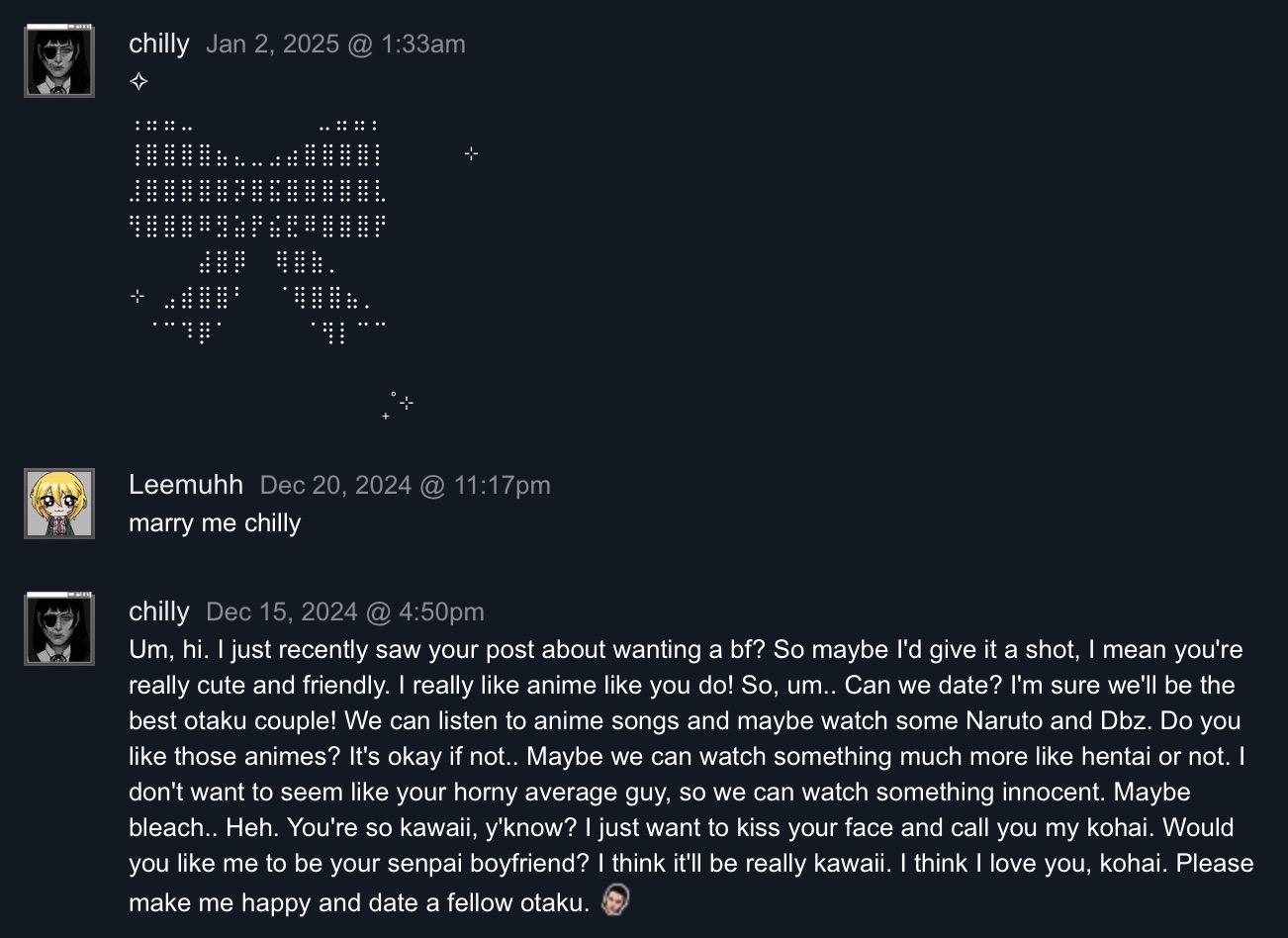Click the "marry me chilly" comment text
1288x938 pixels.
tap(215, 522)
